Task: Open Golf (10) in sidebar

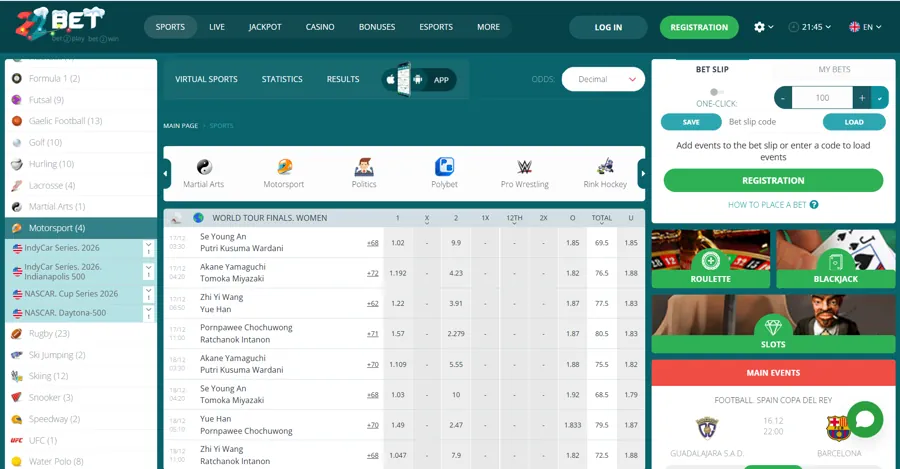Action: tap(80, 142)
